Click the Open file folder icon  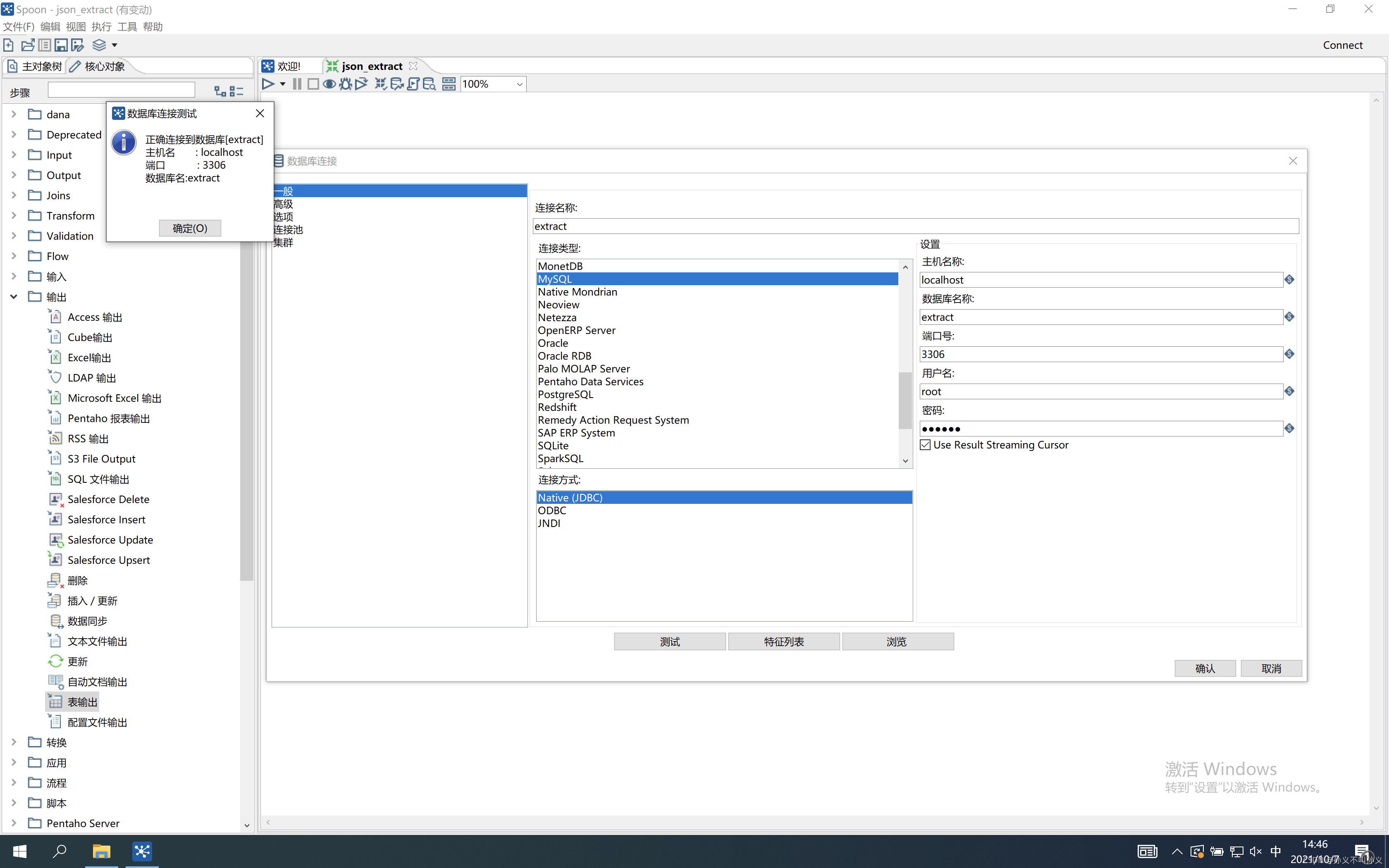click(28, 45)
